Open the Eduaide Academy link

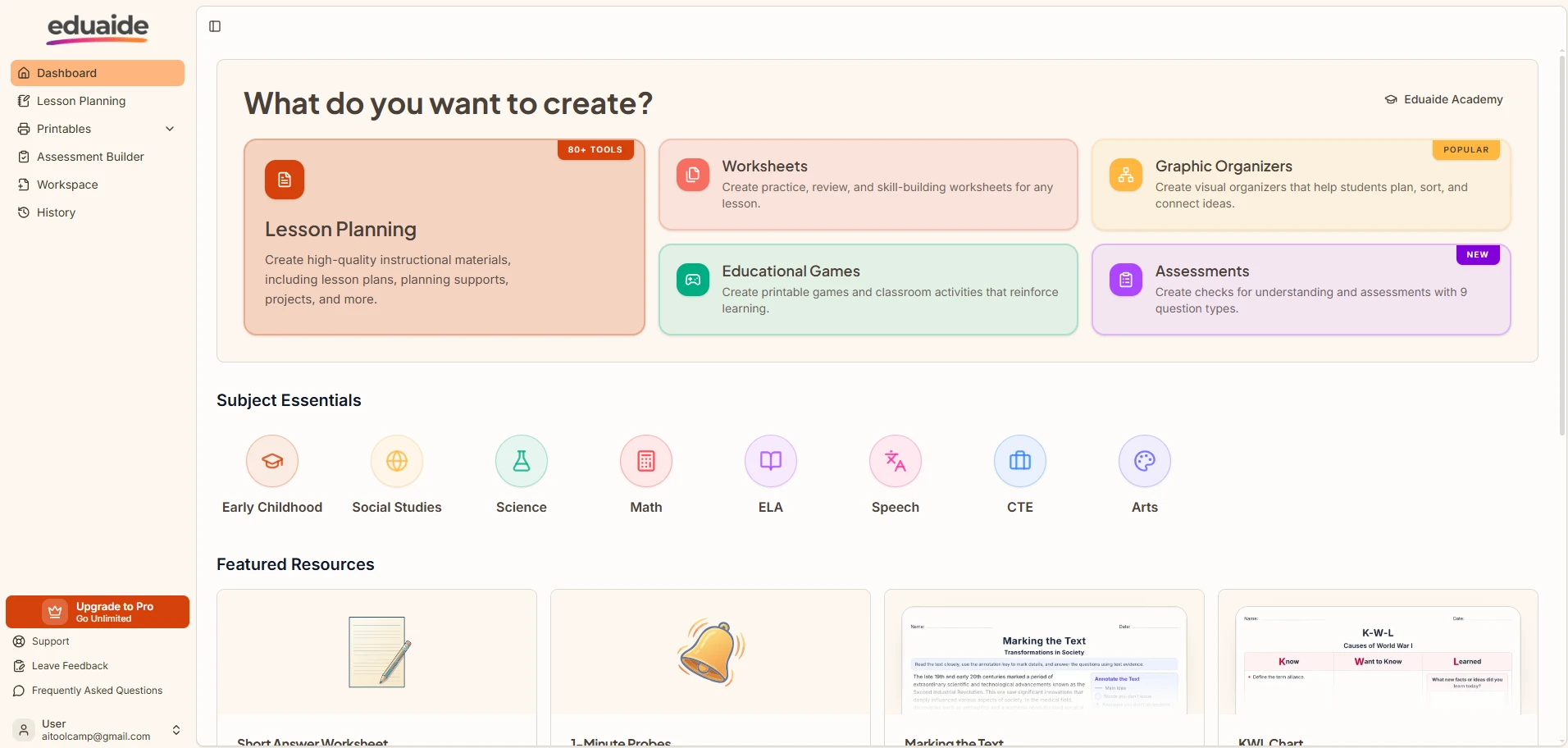pos(1444,99)
